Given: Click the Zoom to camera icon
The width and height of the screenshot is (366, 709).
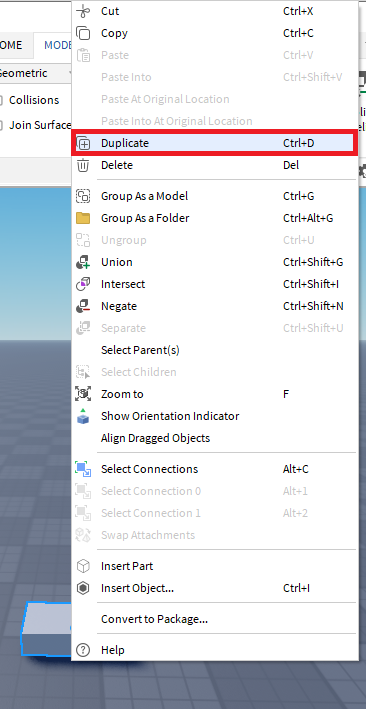Looking at the screenshot, I should [83, 394].
